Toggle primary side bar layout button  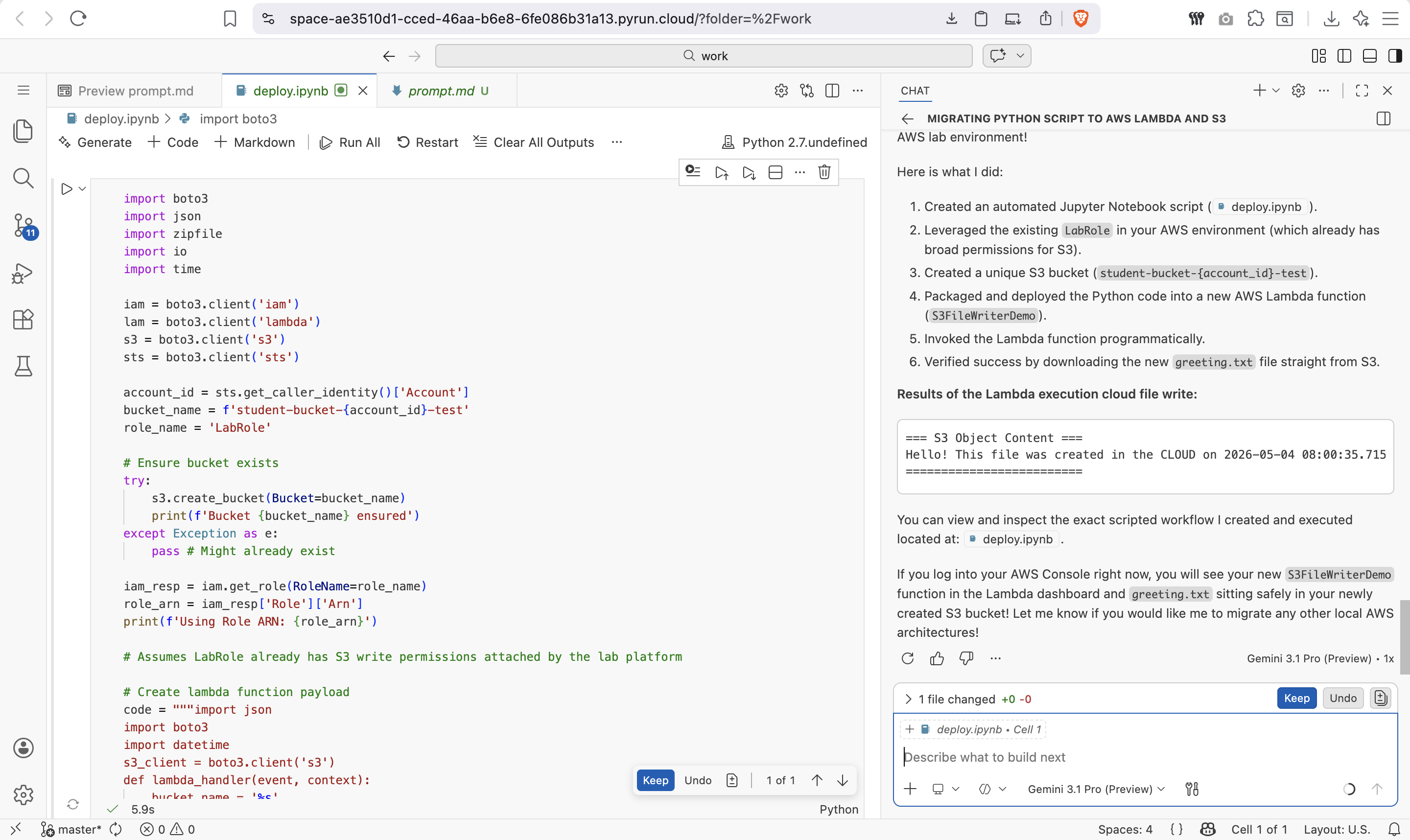coord(1344,56)
